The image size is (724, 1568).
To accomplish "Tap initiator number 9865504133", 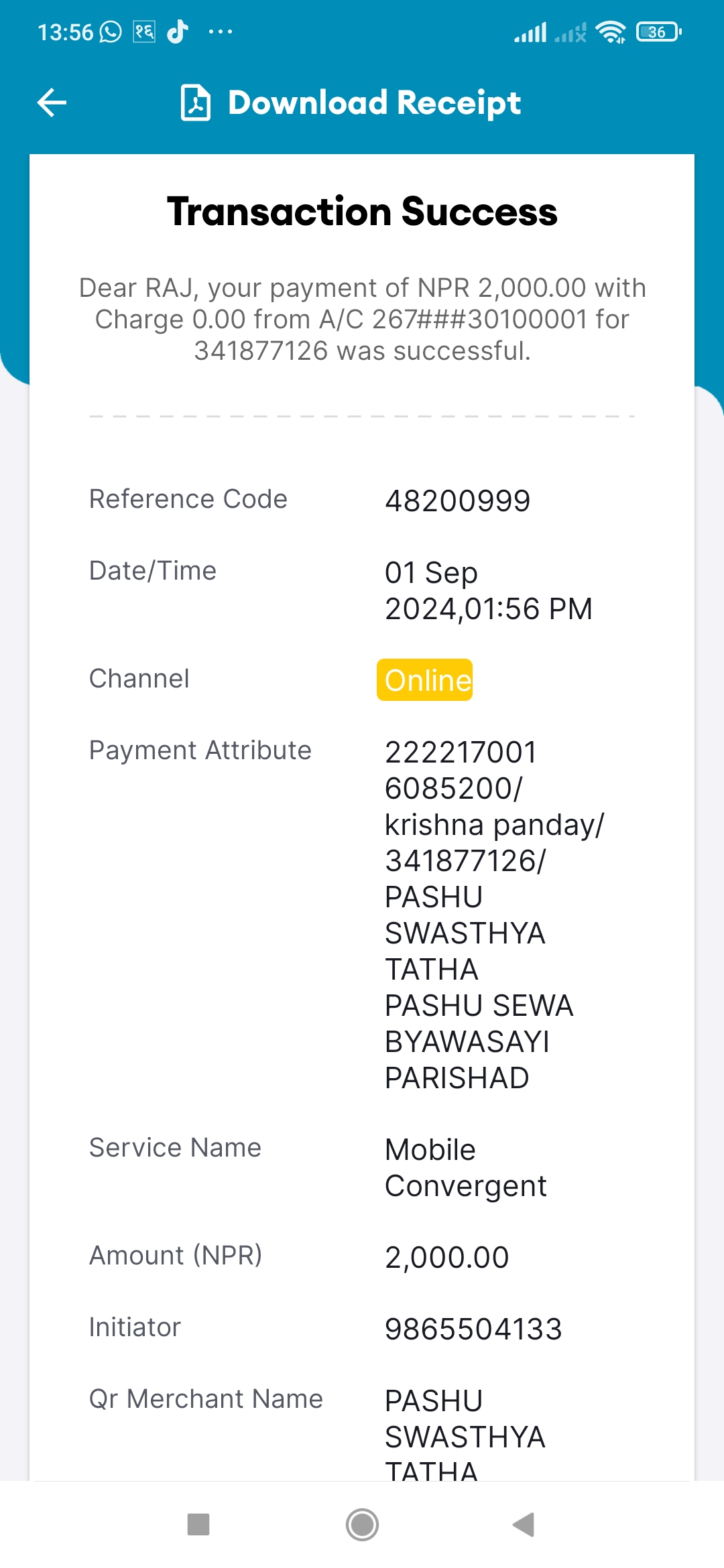I will [x=473, y=1329].
